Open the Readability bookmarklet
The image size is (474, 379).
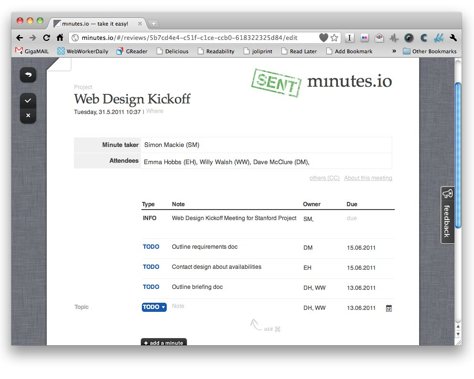pyautogui.click(x=216, y=51)
